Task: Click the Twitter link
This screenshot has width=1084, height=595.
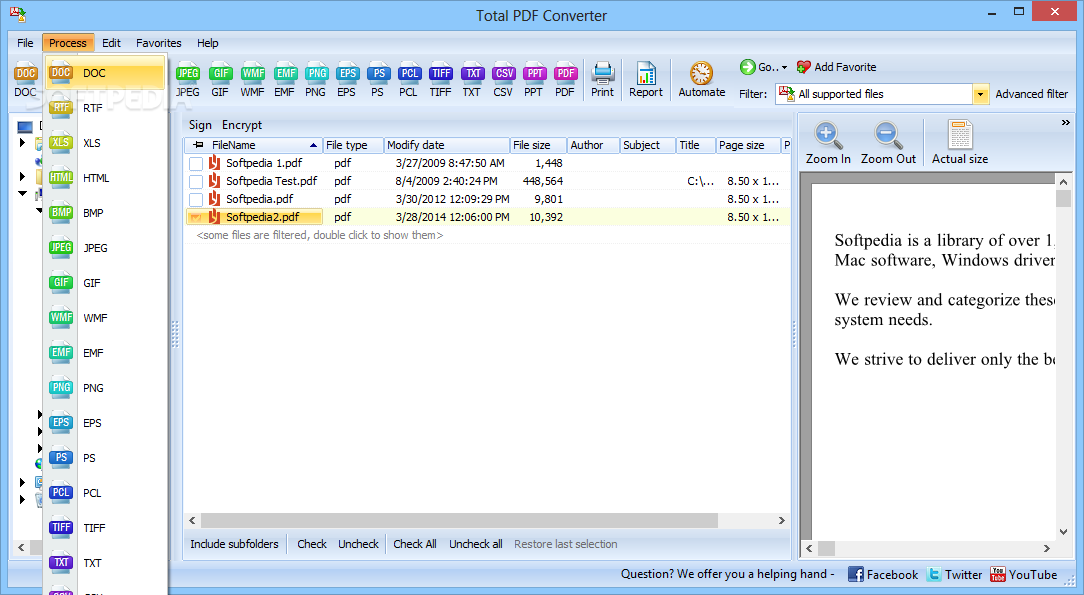Action: click(x=955, y=574)
